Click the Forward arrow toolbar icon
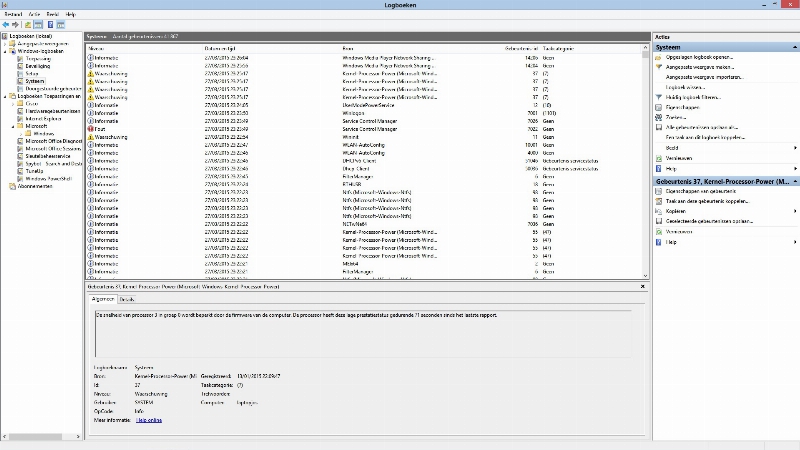This screenshot has width=800, height=450. coord(15,24)
